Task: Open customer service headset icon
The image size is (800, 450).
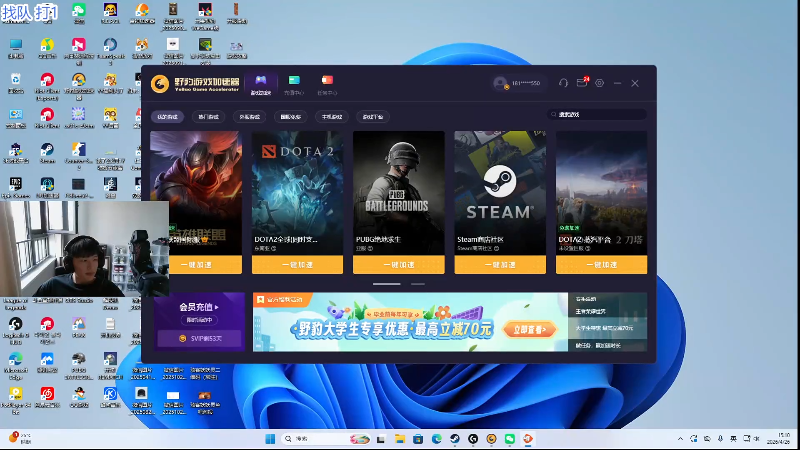Action: [563, 83]
